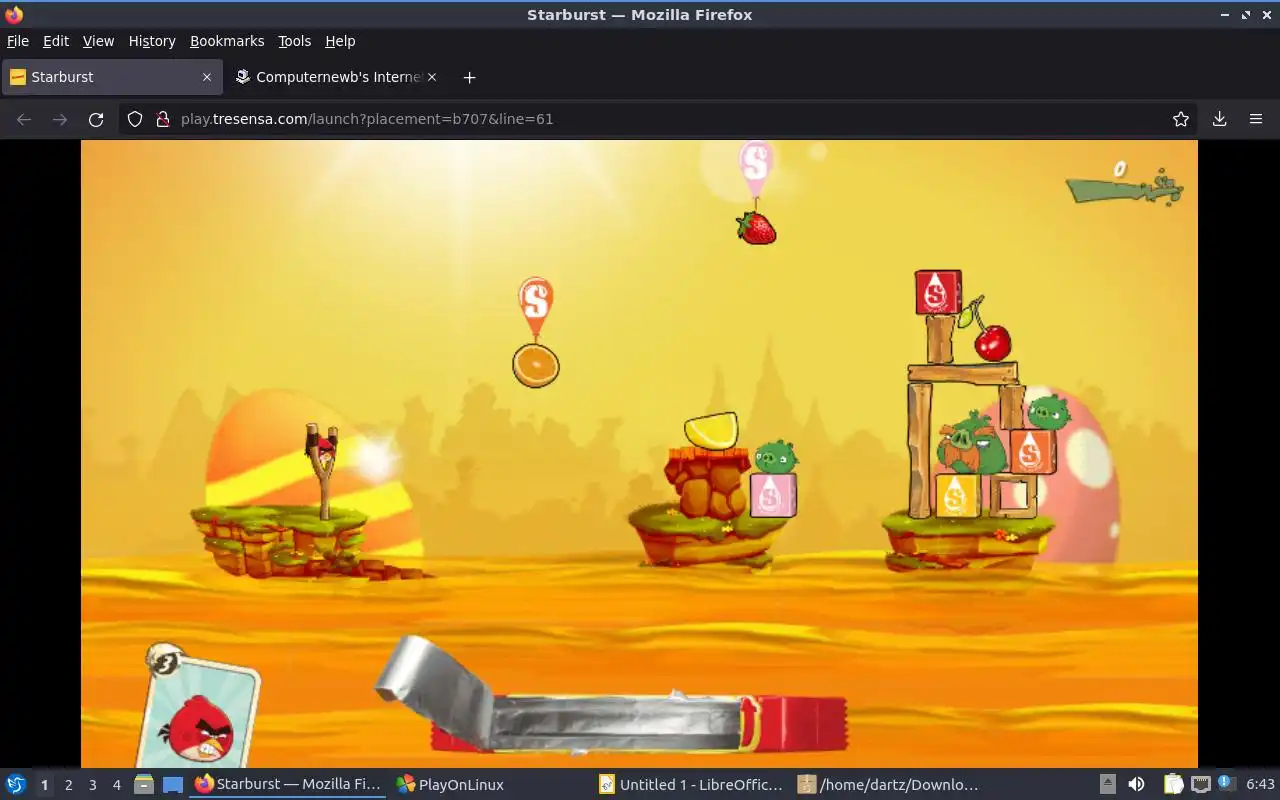1280x800 pixels.
Task: Click the 6:43 clock in the tray
Action: pos(1260,785)
